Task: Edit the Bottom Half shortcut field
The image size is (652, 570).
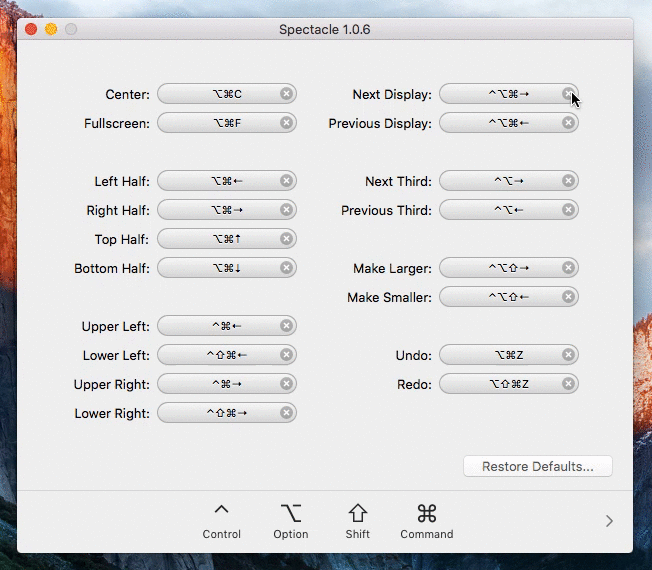Action: point(227,268)
